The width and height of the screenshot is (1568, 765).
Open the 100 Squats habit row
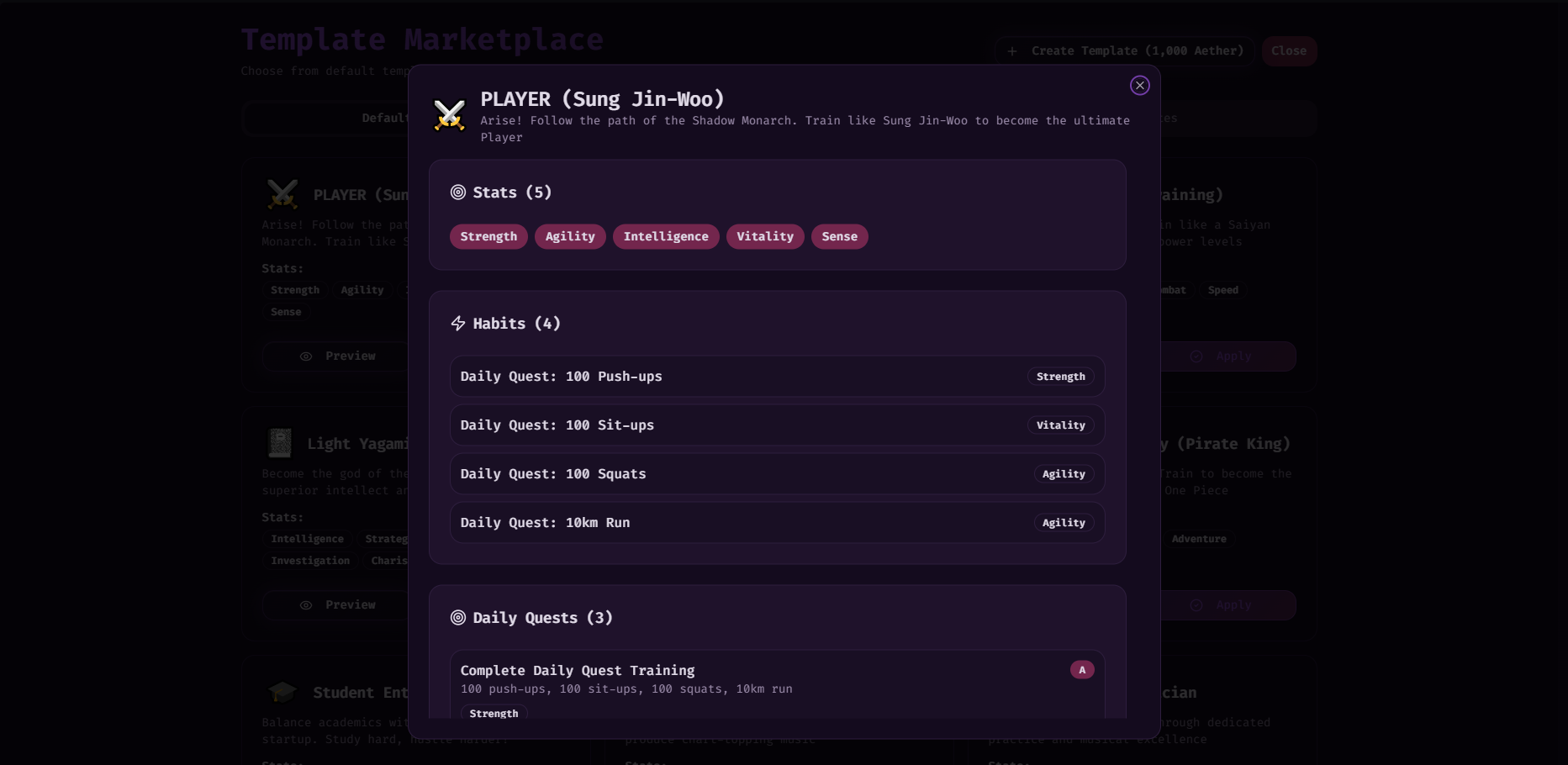click(x=777, y=474)
